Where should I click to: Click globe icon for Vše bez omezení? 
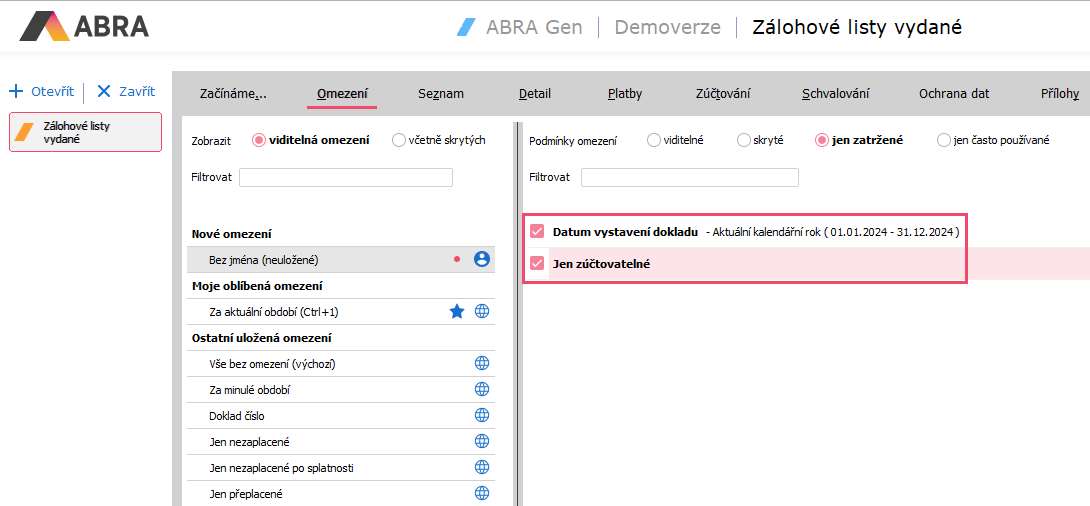pos(482,363)
